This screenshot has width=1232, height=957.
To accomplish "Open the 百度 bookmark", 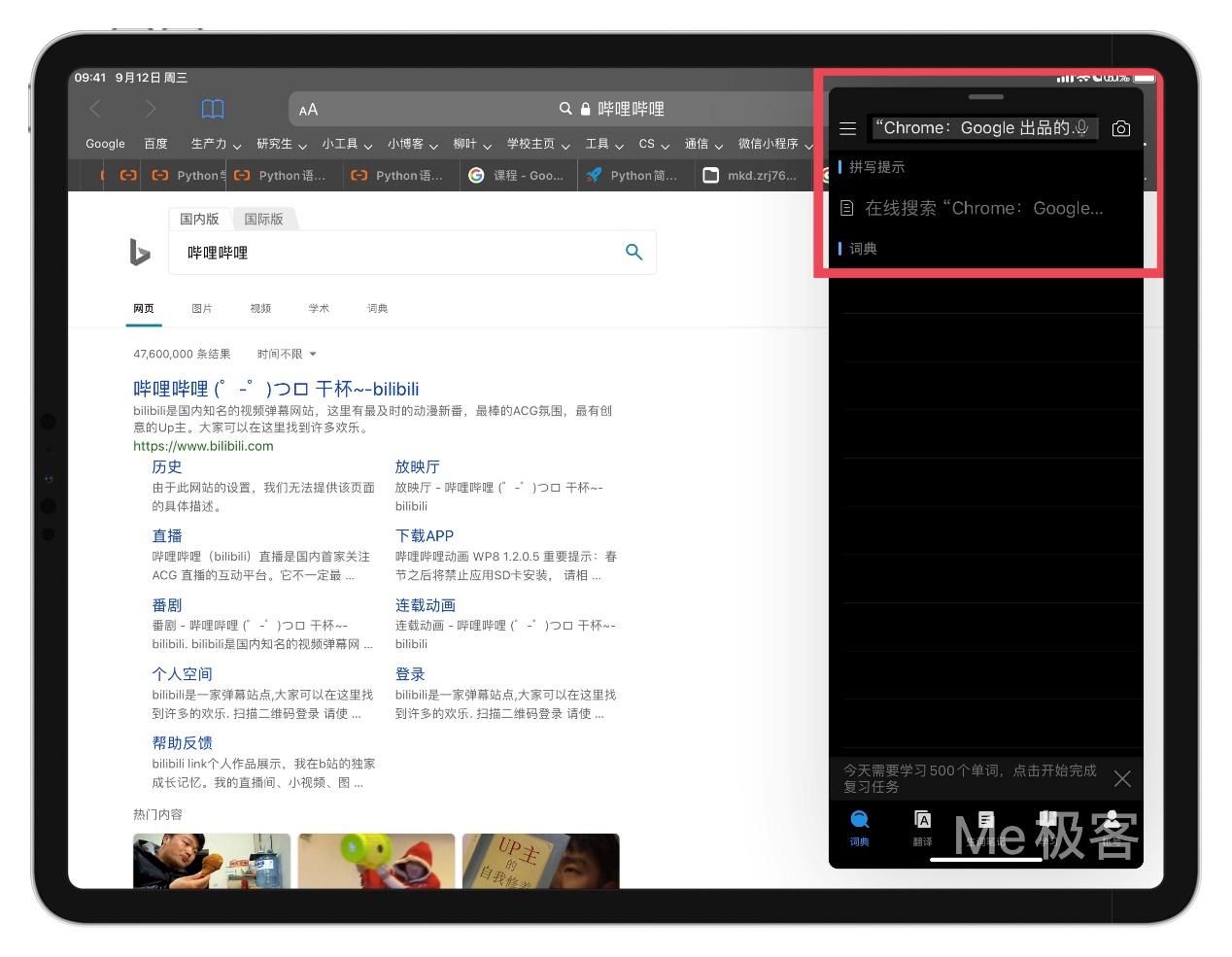I will coord(155,144).
